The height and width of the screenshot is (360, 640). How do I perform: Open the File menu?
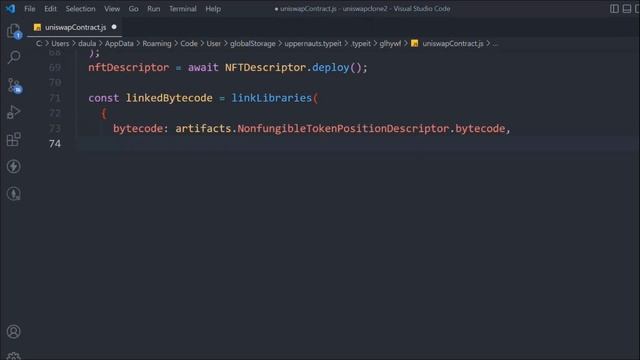[30, 9]
